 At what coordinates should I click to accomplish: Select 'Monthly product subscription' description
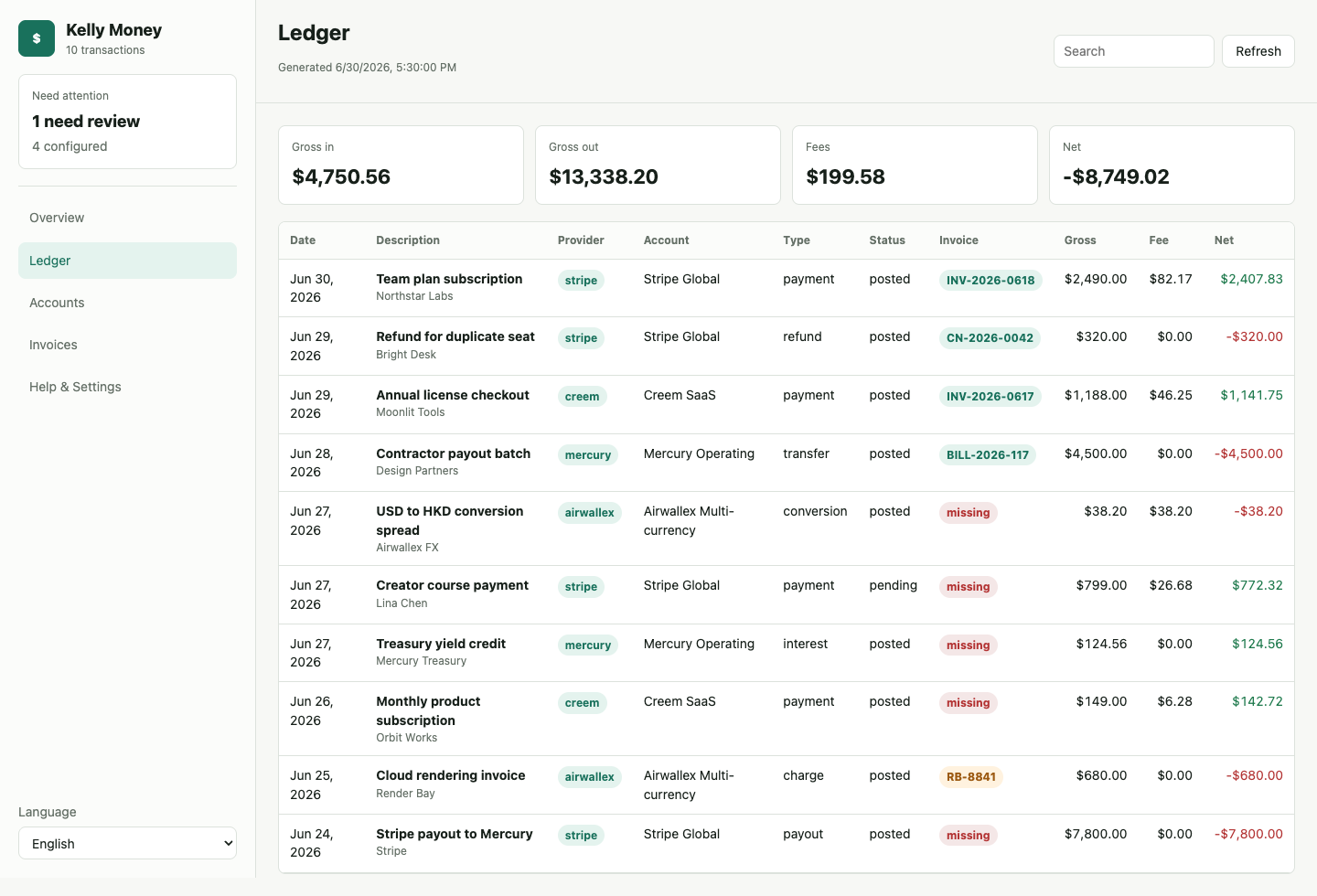point(428,710)
